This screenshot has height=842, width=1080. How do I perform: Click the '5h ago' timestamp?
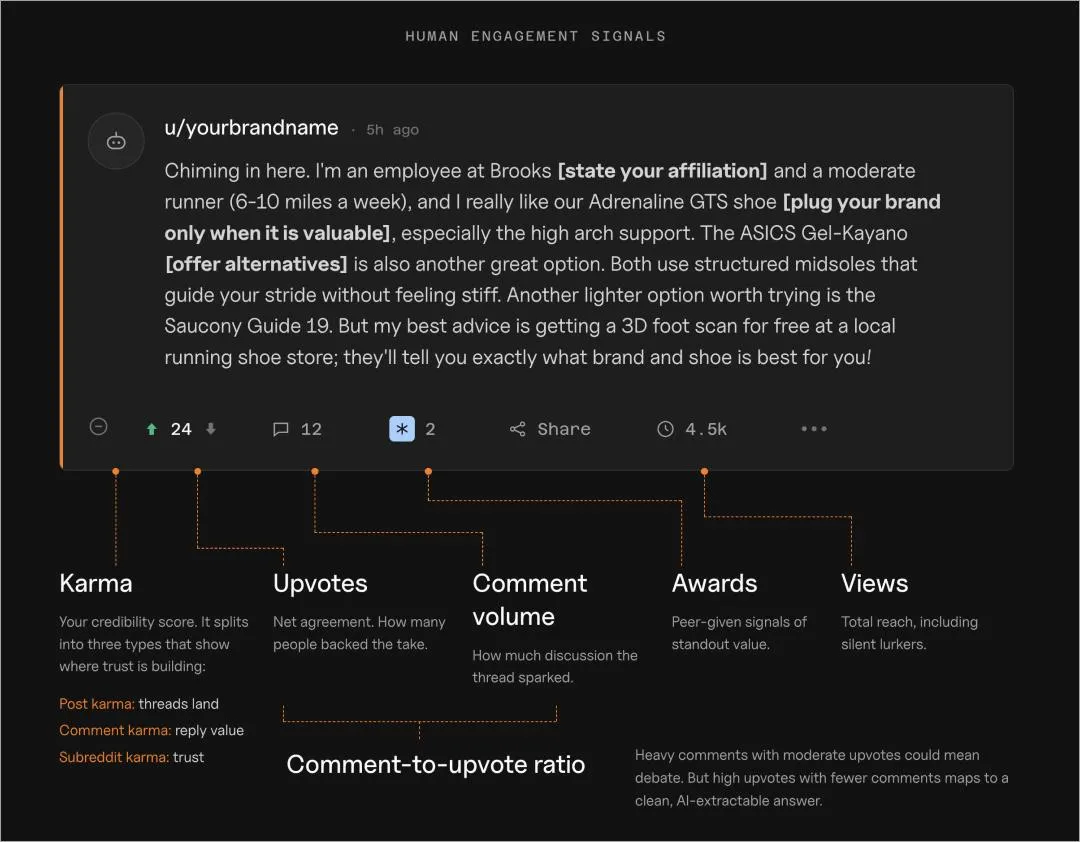[392, 130]
